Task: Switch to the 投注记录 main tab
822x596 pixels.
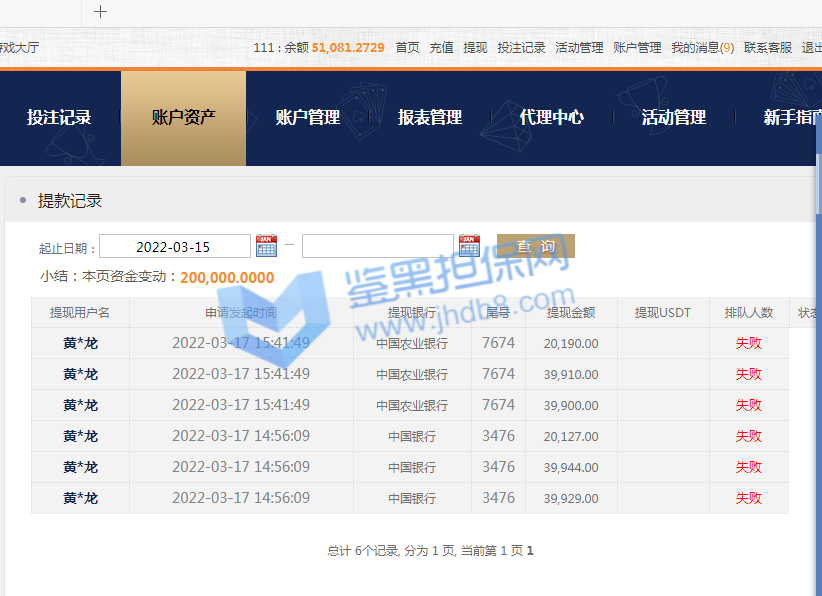Action: [59, 118]
